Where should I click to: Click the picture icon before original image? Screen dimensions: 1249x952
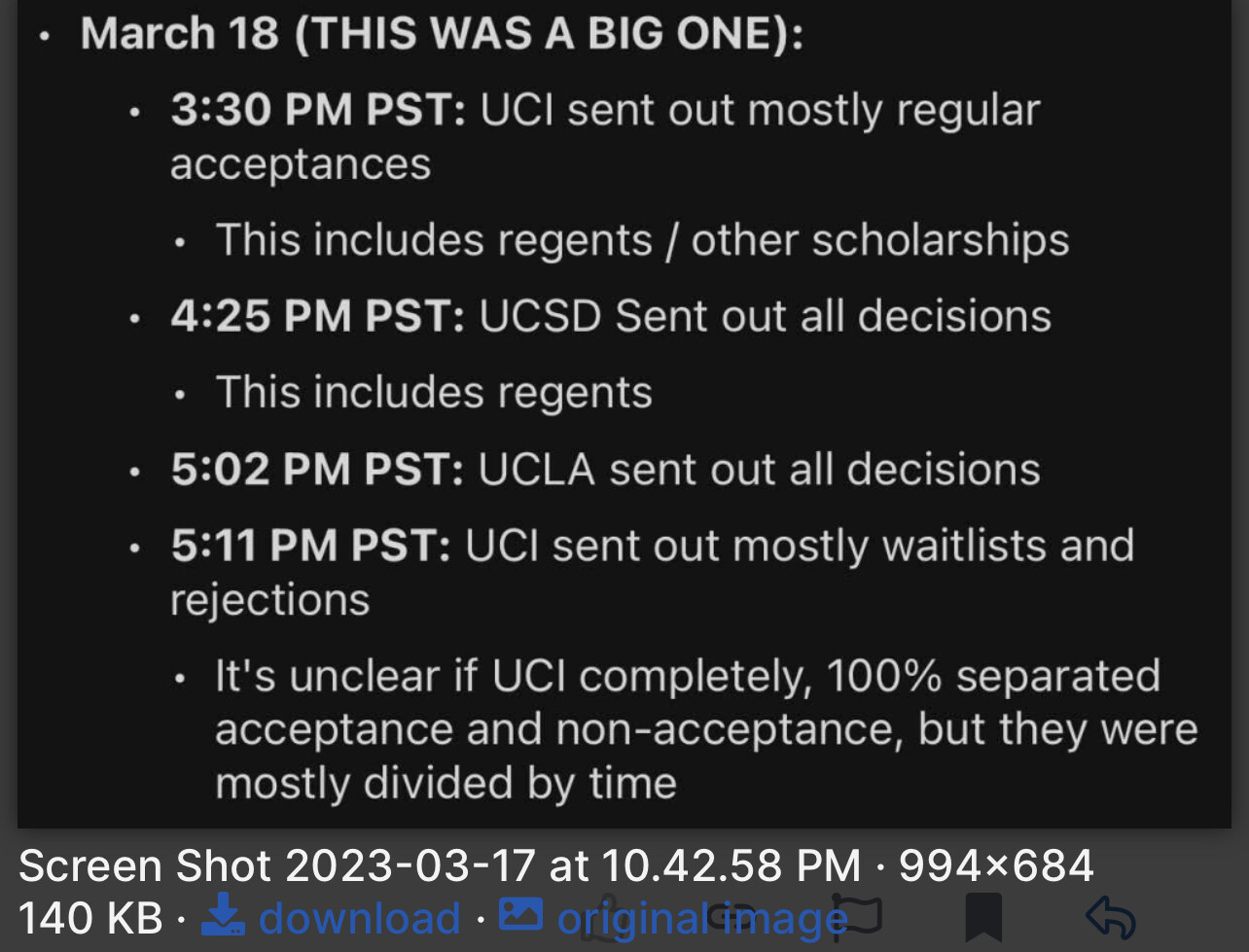[520, 914]
